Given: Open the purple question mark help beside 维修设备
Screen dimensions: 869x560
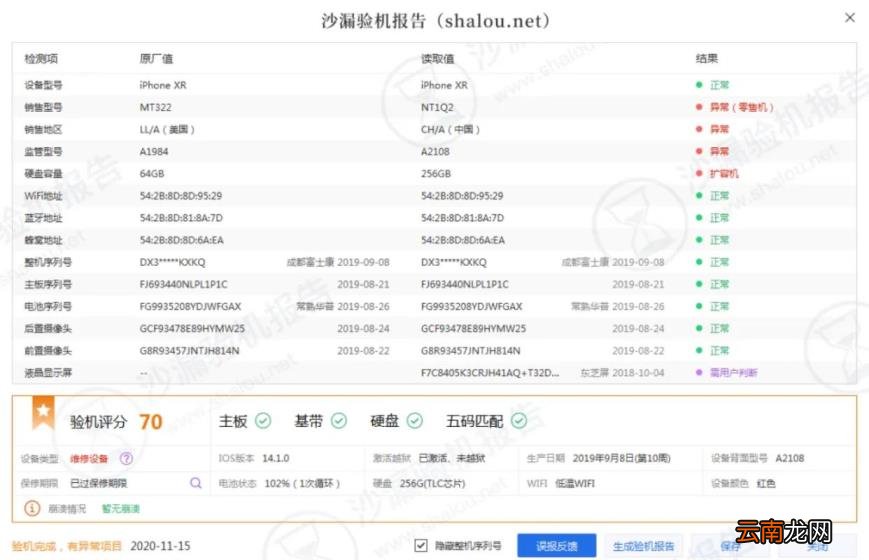Looking at the screenshot, I should 126,459.
